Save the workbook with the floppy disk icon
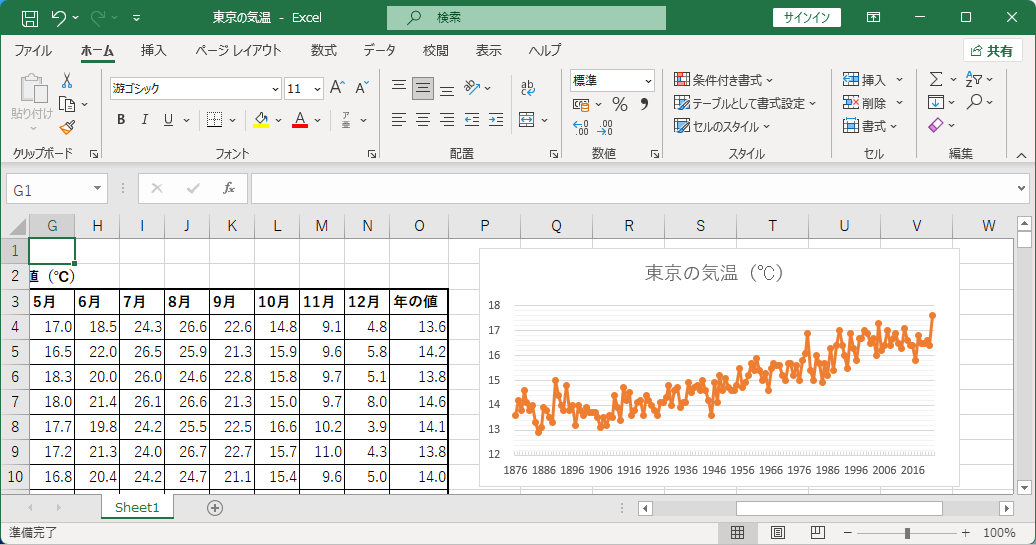Image resolution: width=1036 pixels, height=545 pixels. click(30, 18)
